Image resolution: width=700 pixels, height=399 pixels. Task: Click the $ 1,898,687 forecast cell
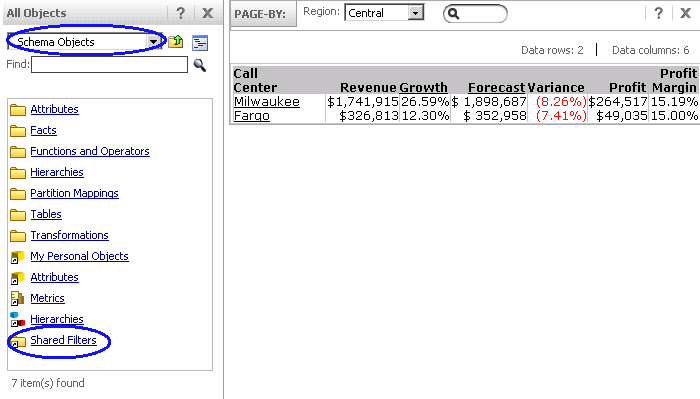pyautogui.click(x=489, y=101)
